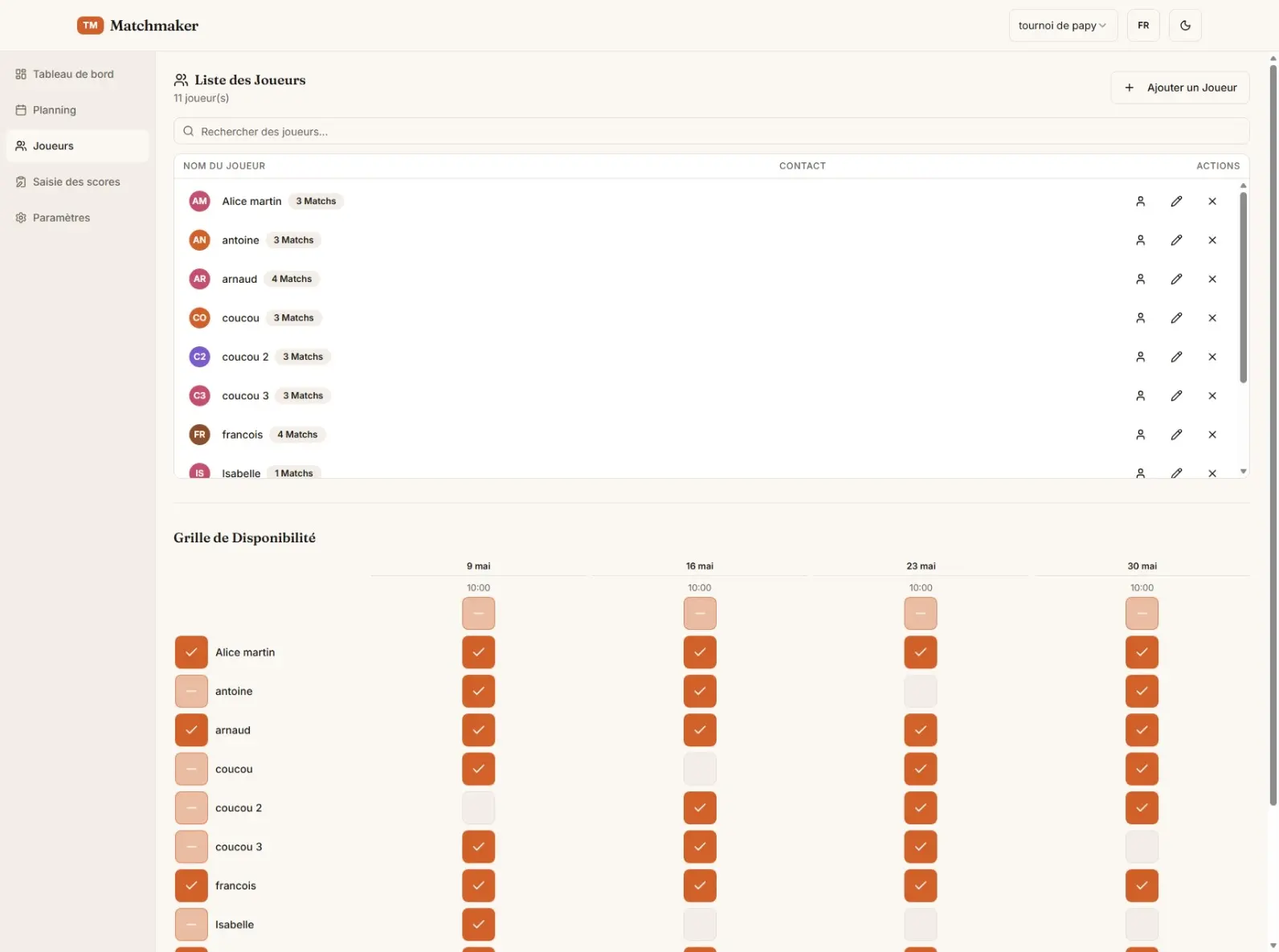The height and width of the screenshot is (952, 1279).
Task: Edit coucou 3 with the pencil icon
Action: (x=1176, y=395)
